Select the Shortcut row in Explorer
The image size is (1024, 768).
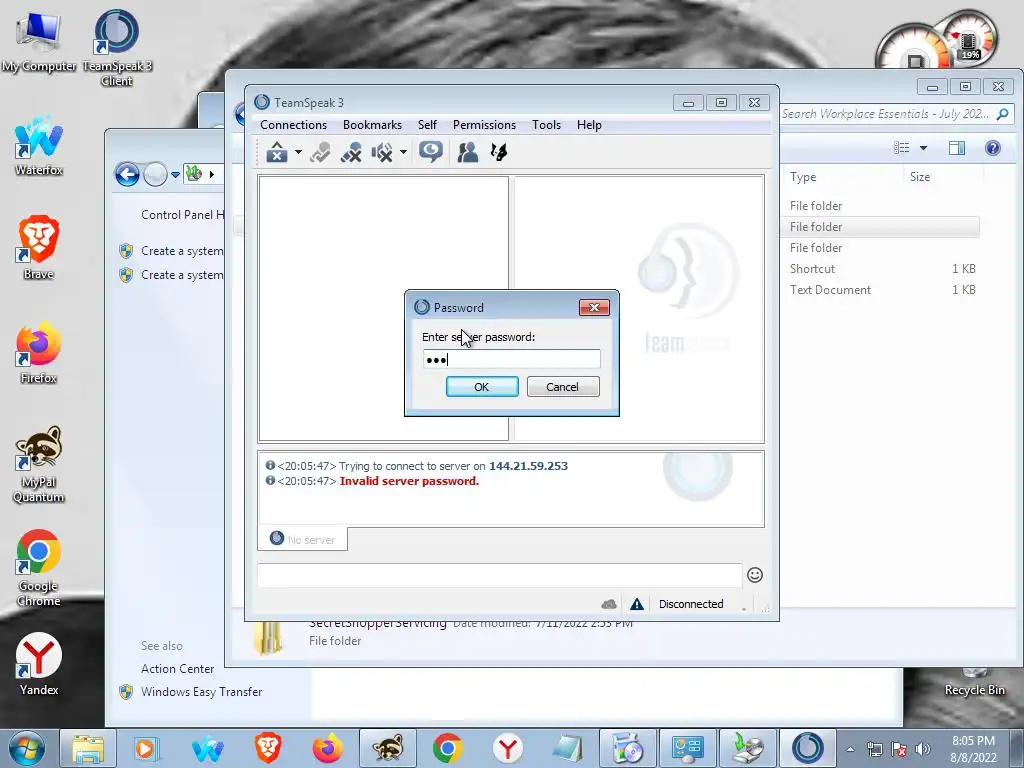click(881, 269)
